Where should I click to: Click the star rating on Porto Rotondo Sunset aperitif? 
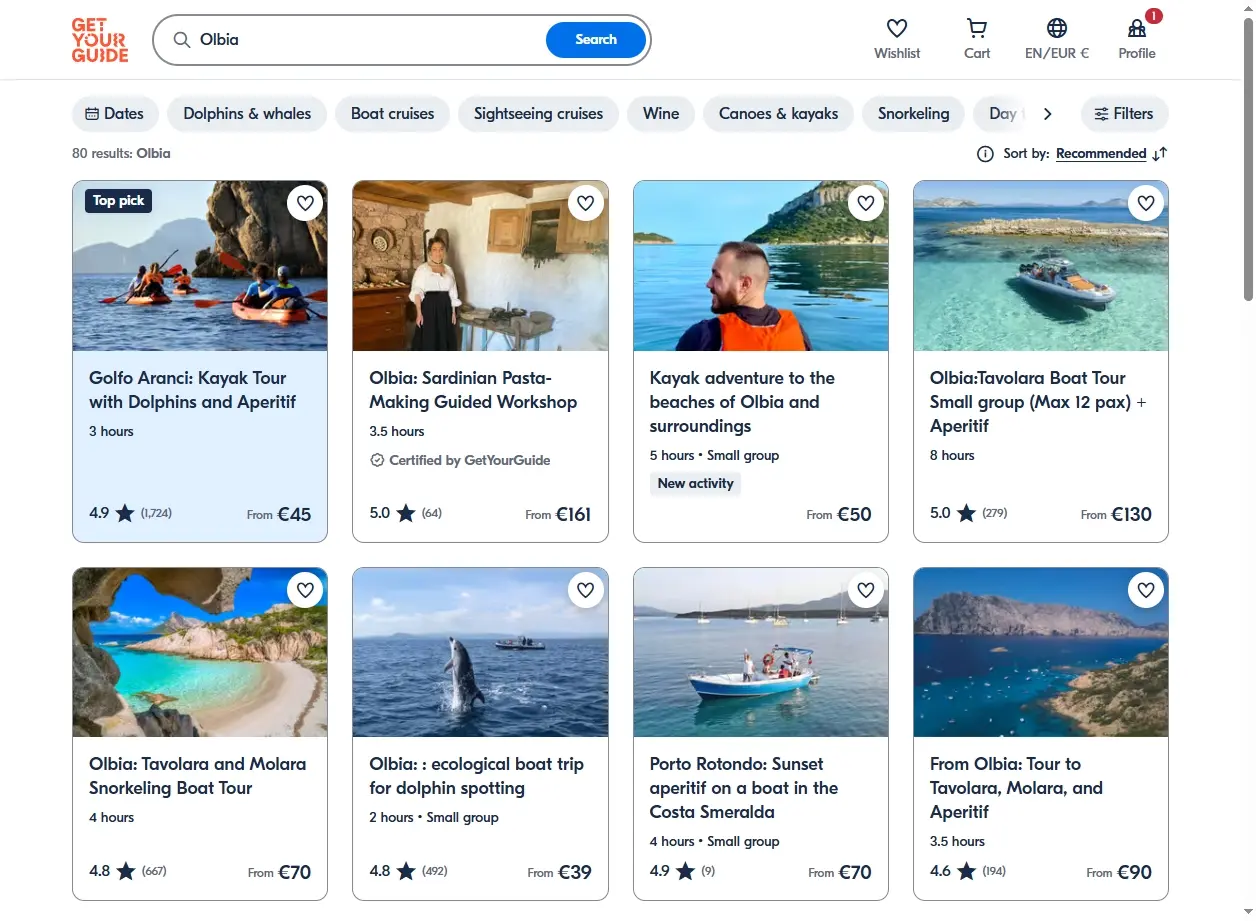tap(685, 871)
